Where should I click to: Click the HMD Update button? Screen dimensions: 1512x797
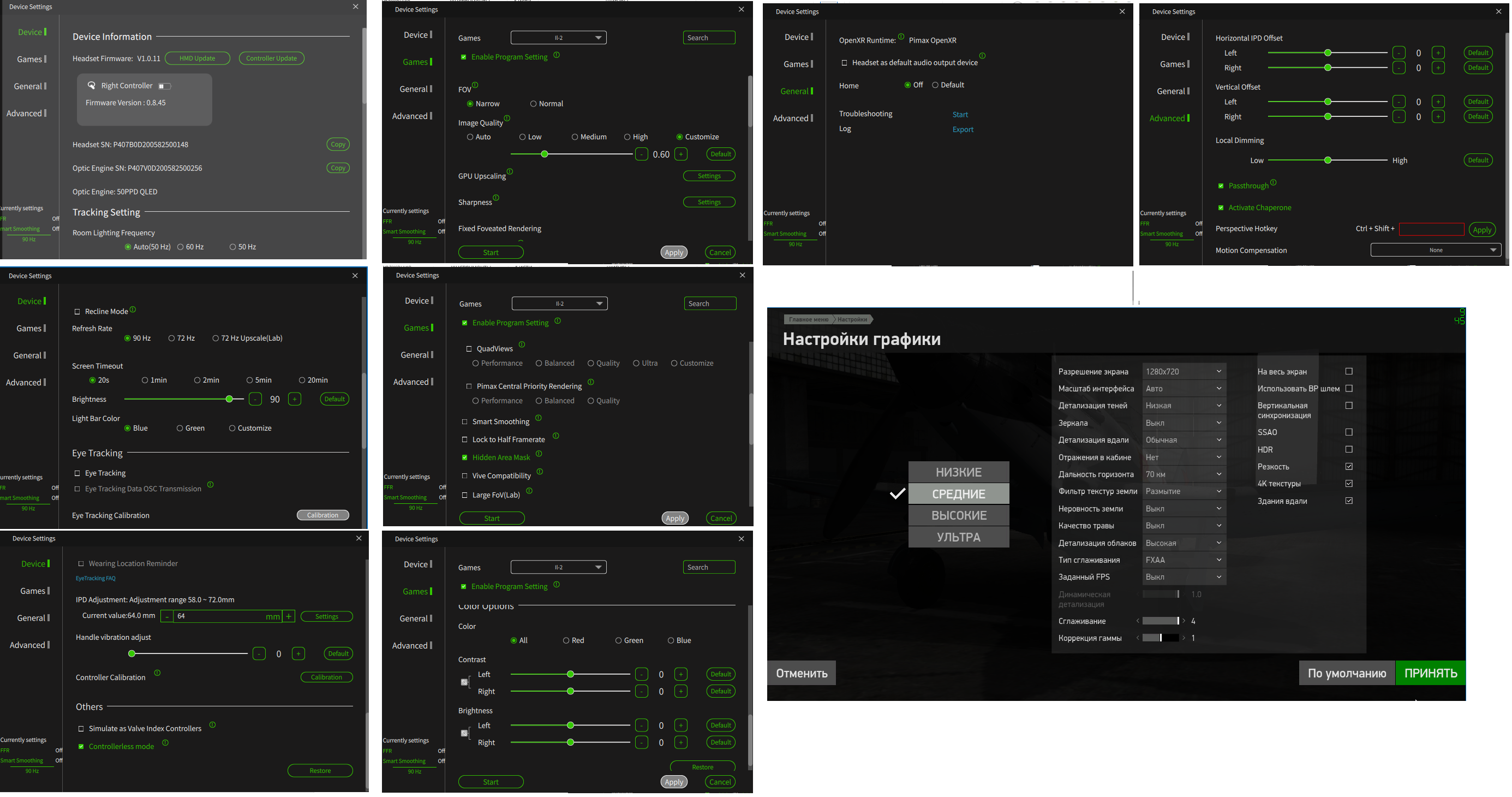(x=197, y=58)
